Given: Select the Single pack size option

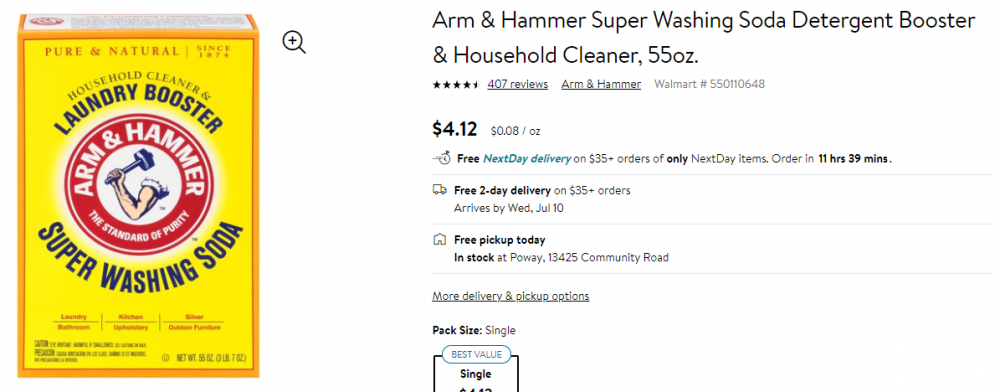Looking at the screenshot, I should click(476, 374).
